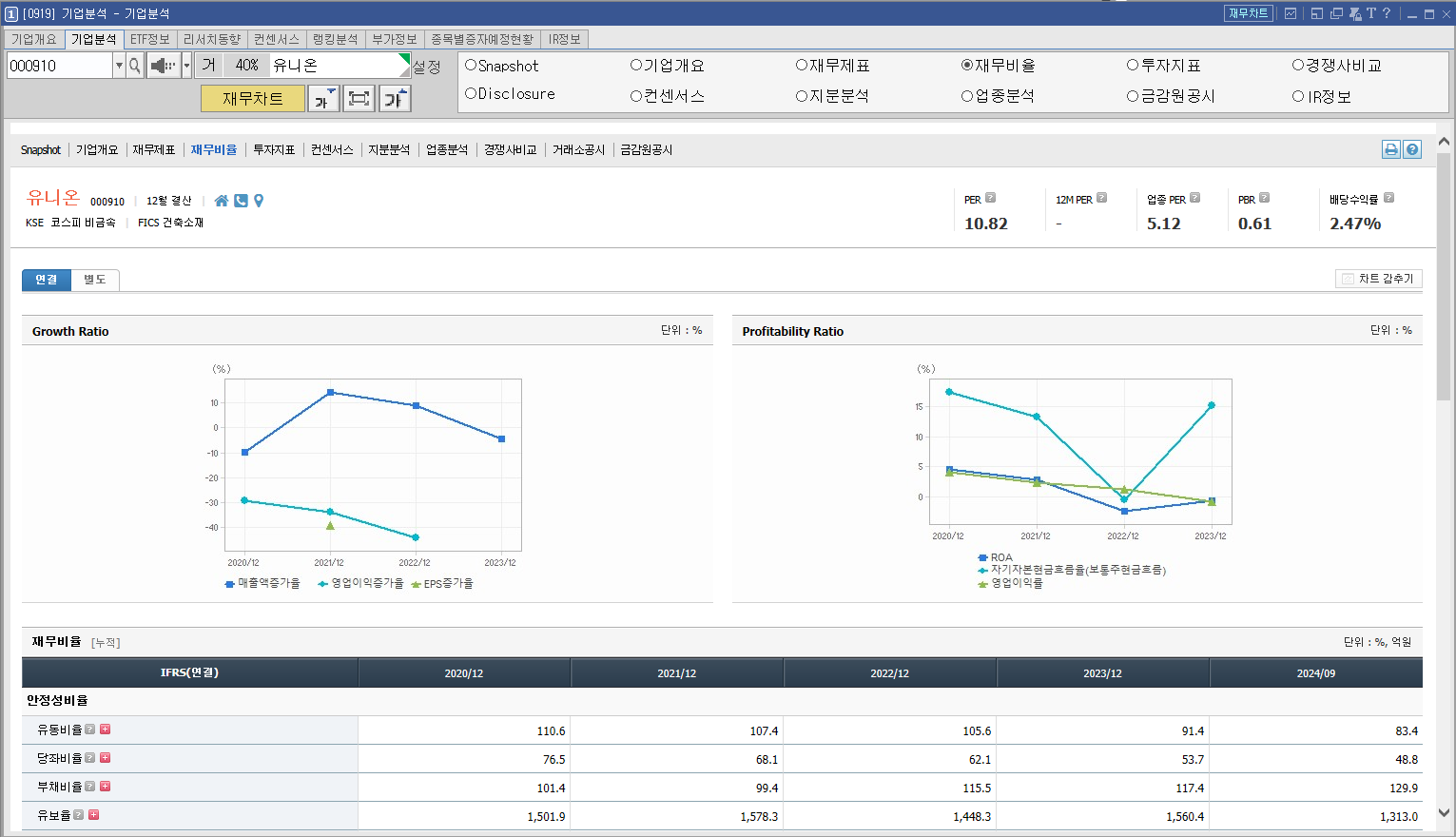Toggle the pin-lock icon in title bar

point(1355,13)
